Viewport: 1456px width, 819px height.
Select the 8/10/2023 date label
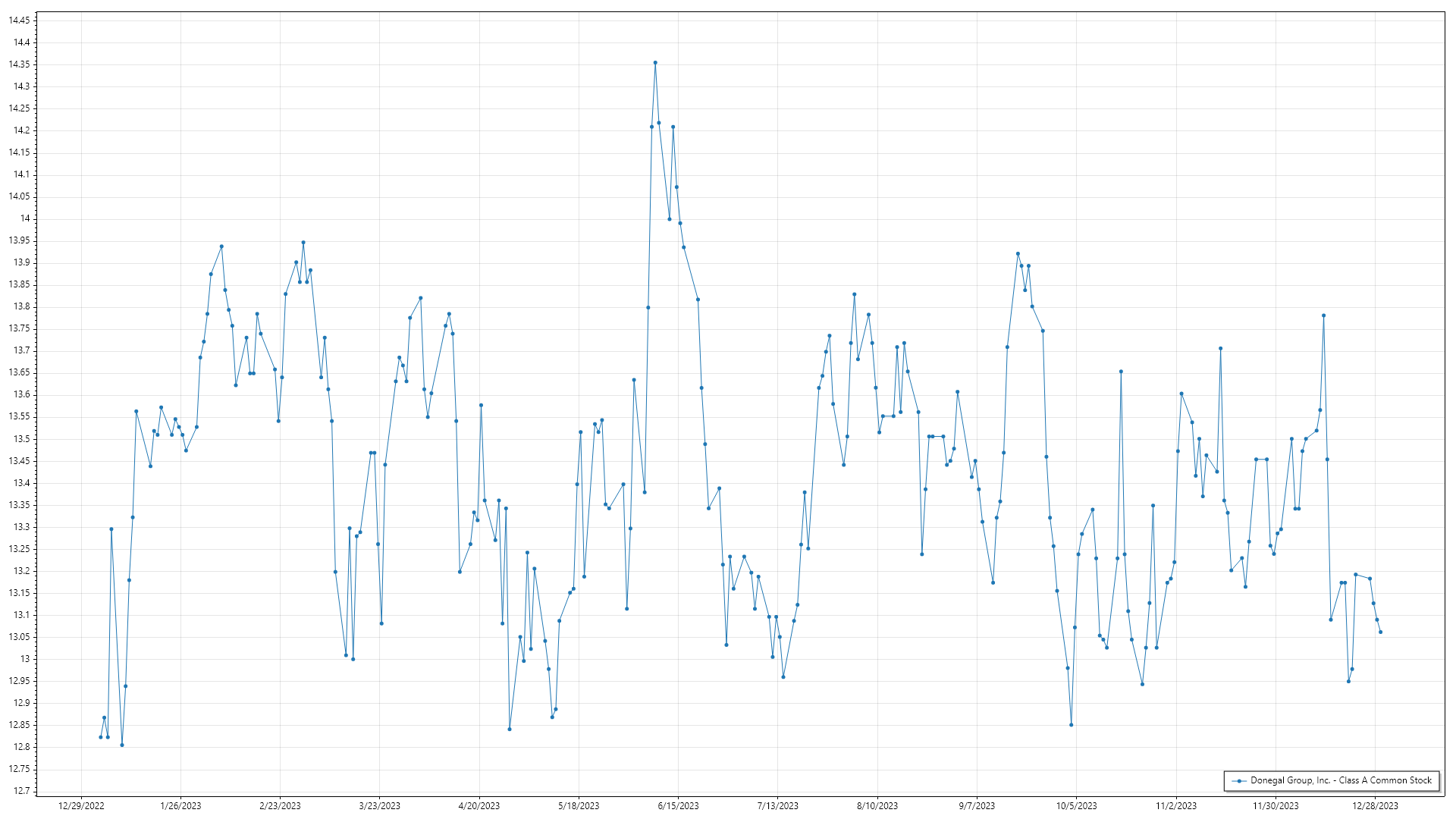tap(877, 806)
